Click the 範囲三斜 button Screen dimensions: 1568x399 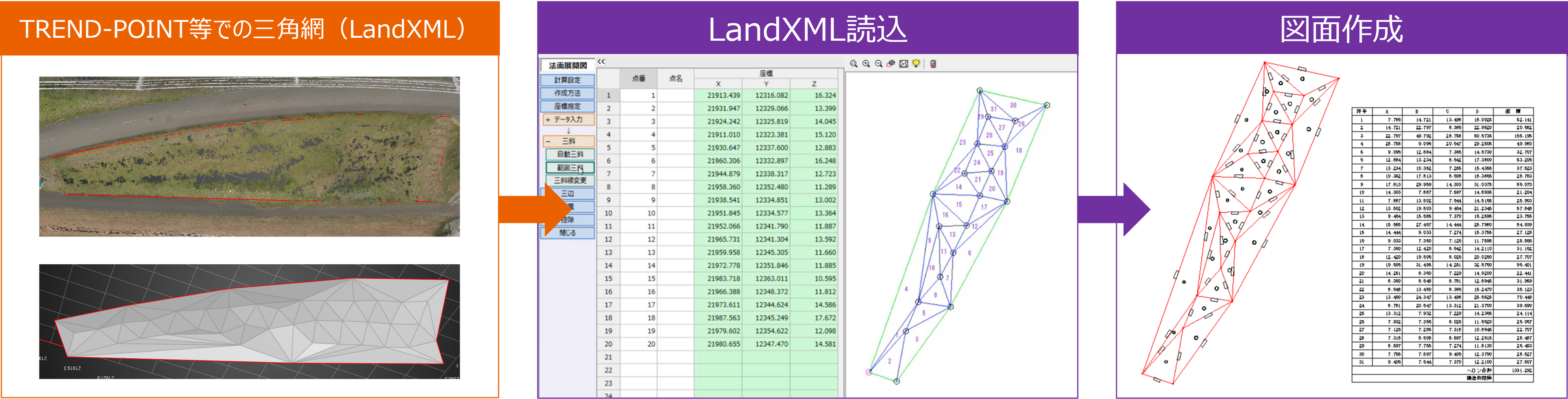[571, 167]
